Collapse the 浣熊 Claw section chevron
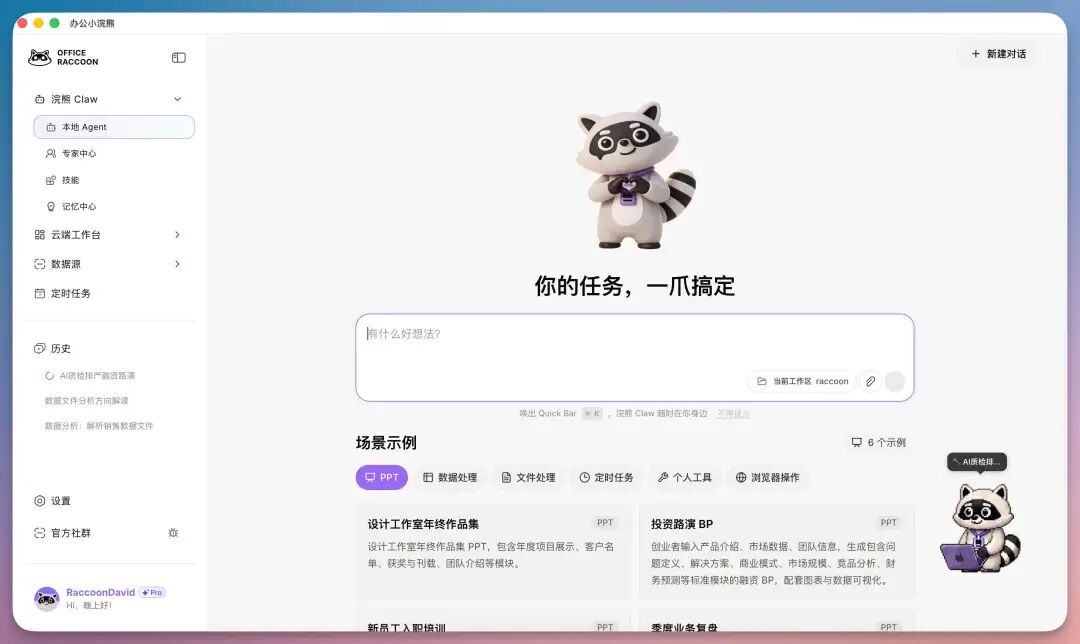The image size is (1080, 644). pos(177,99)
